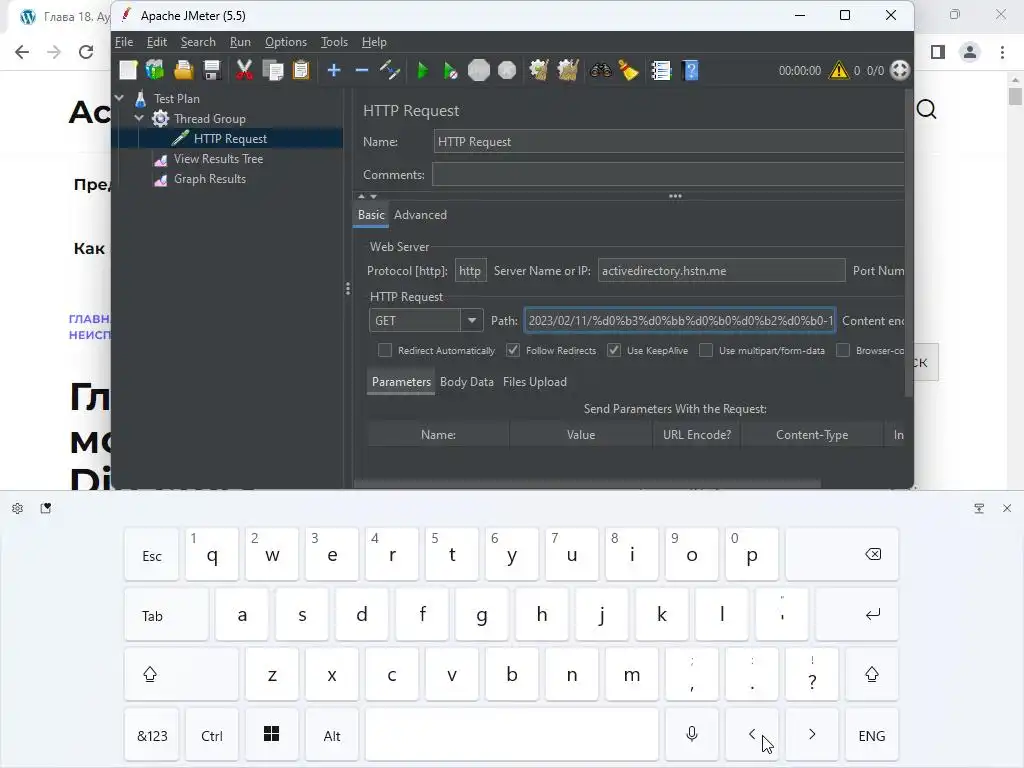This screenshot has width=1024, height=768.
Task: Select View Results Tree listener
Action: (218, 159)
